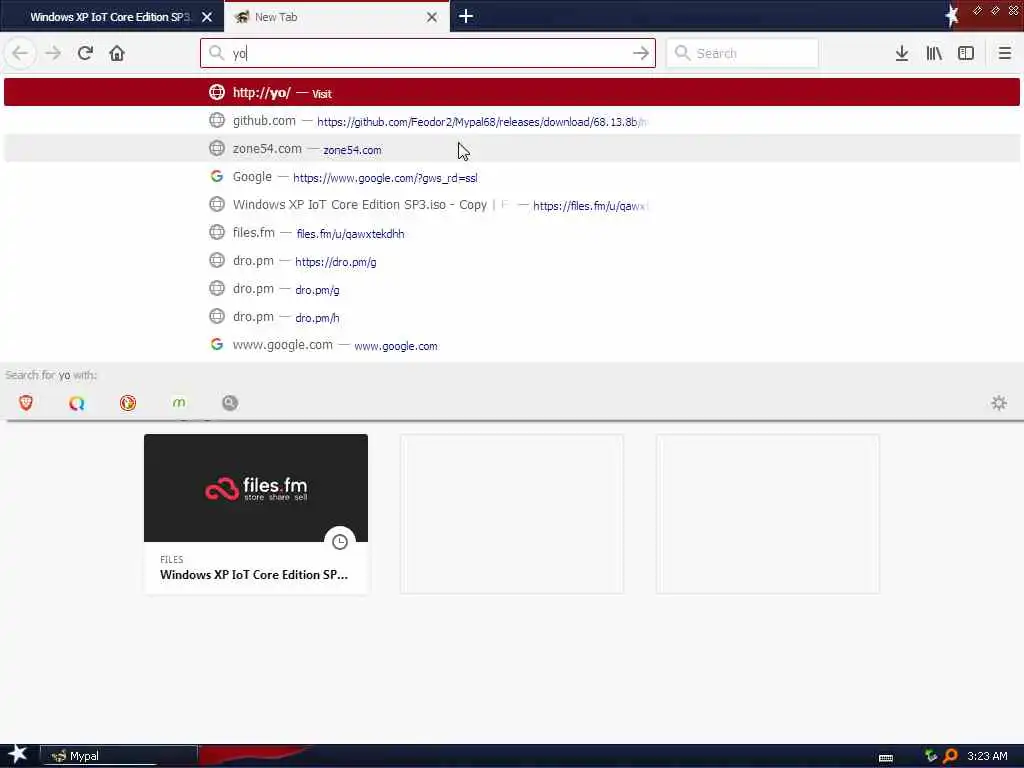Open the Downloads panel
The width and height of the screenshot is (1024, 768).
pos(902,53)
